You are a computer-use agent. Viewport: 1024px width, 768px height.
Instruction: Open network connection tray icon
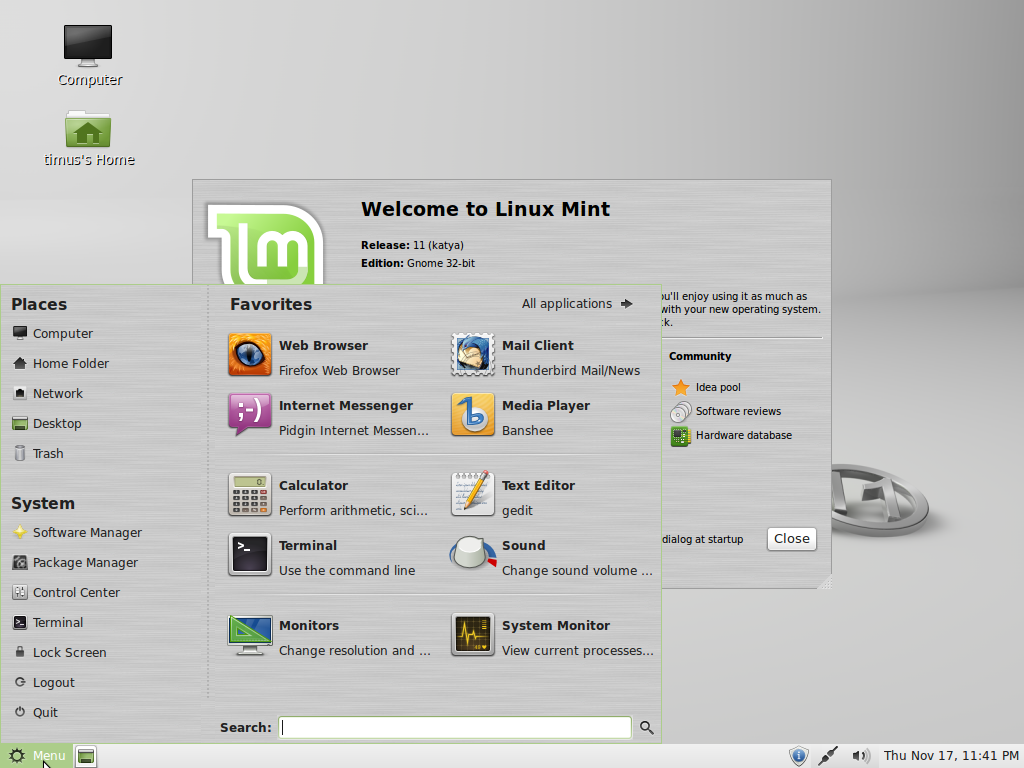(x=828, y=756)
